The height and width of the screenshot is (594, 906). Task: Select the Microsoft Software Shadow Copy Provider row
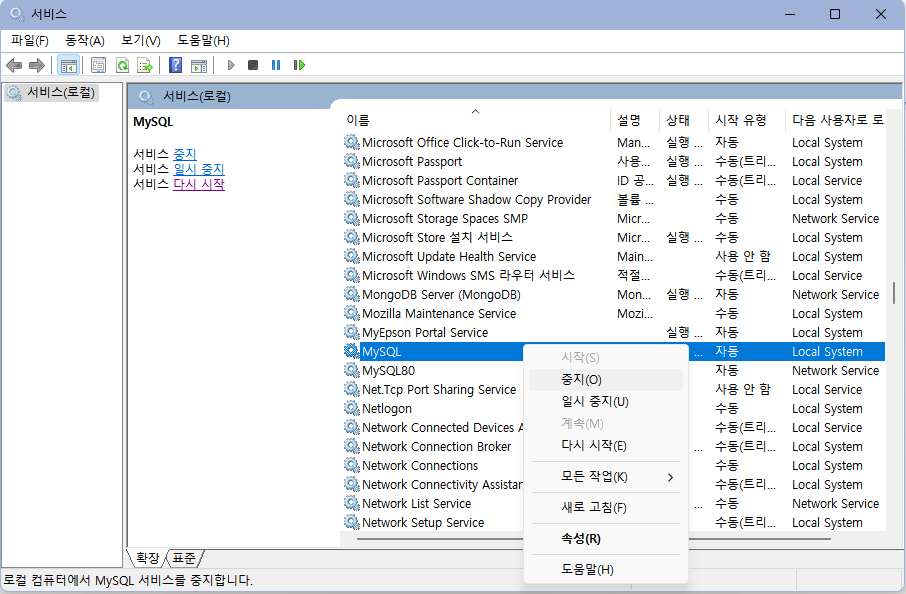click(x=613, y=199)
